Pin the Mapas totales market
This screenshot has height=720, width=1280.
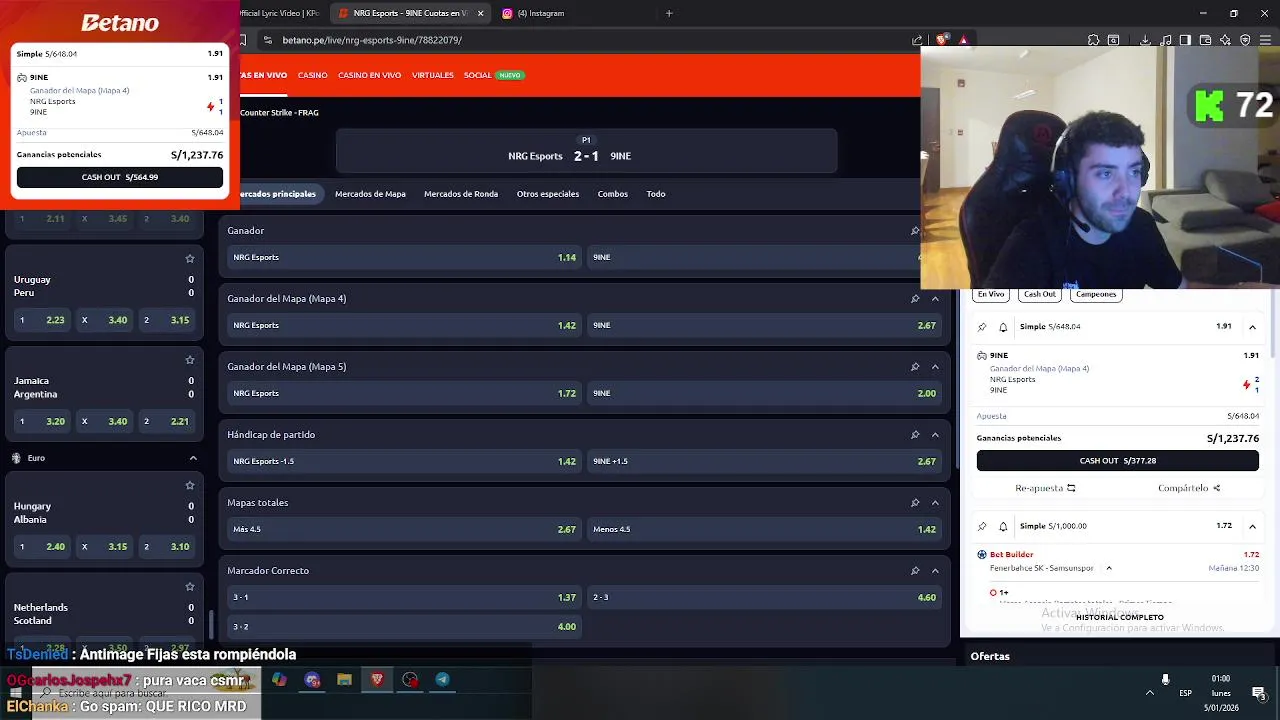click(914, 503)
